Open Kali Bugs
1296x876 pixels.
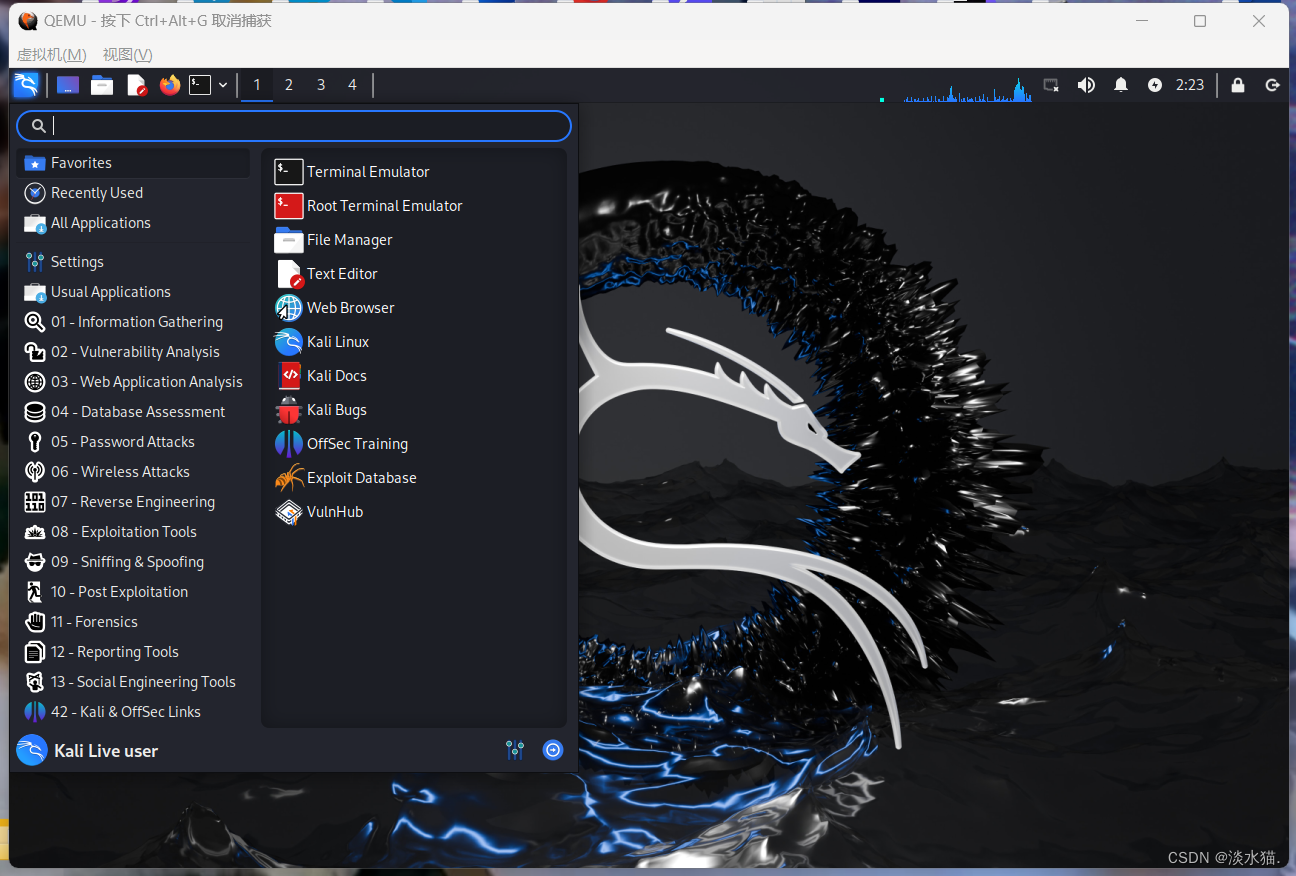(414, 410)
